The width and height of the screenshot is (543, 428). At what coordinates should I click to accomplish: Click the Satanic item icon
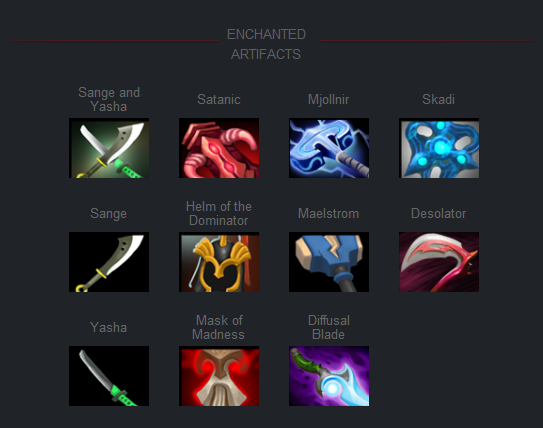point(219,148)
